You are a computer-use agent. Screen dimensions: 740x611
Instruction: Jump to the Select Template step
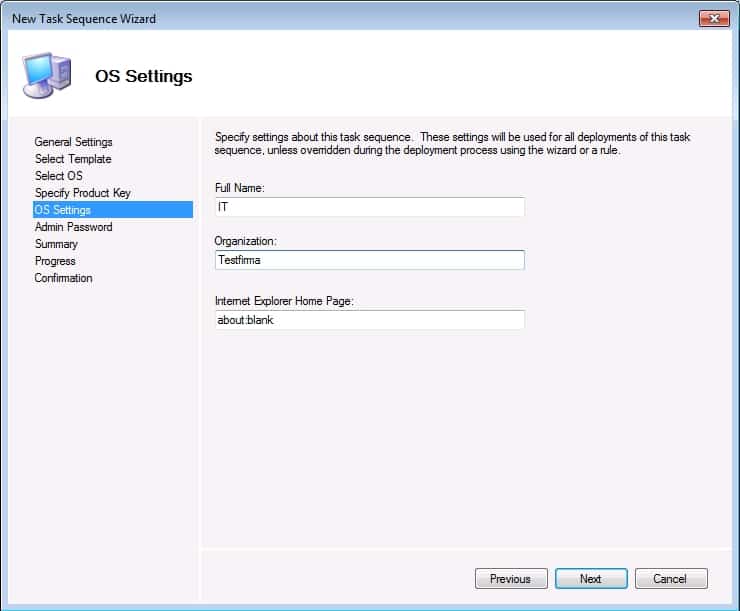tap(73, 159)
